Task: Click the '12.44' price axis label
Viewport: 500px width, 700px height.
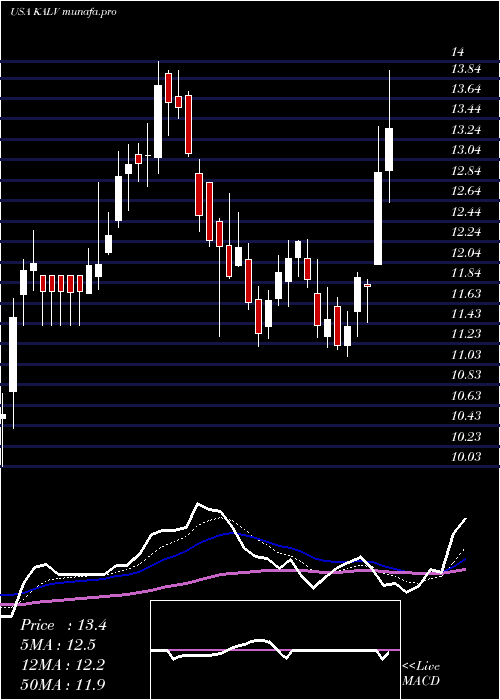Action: pos(466,212)
